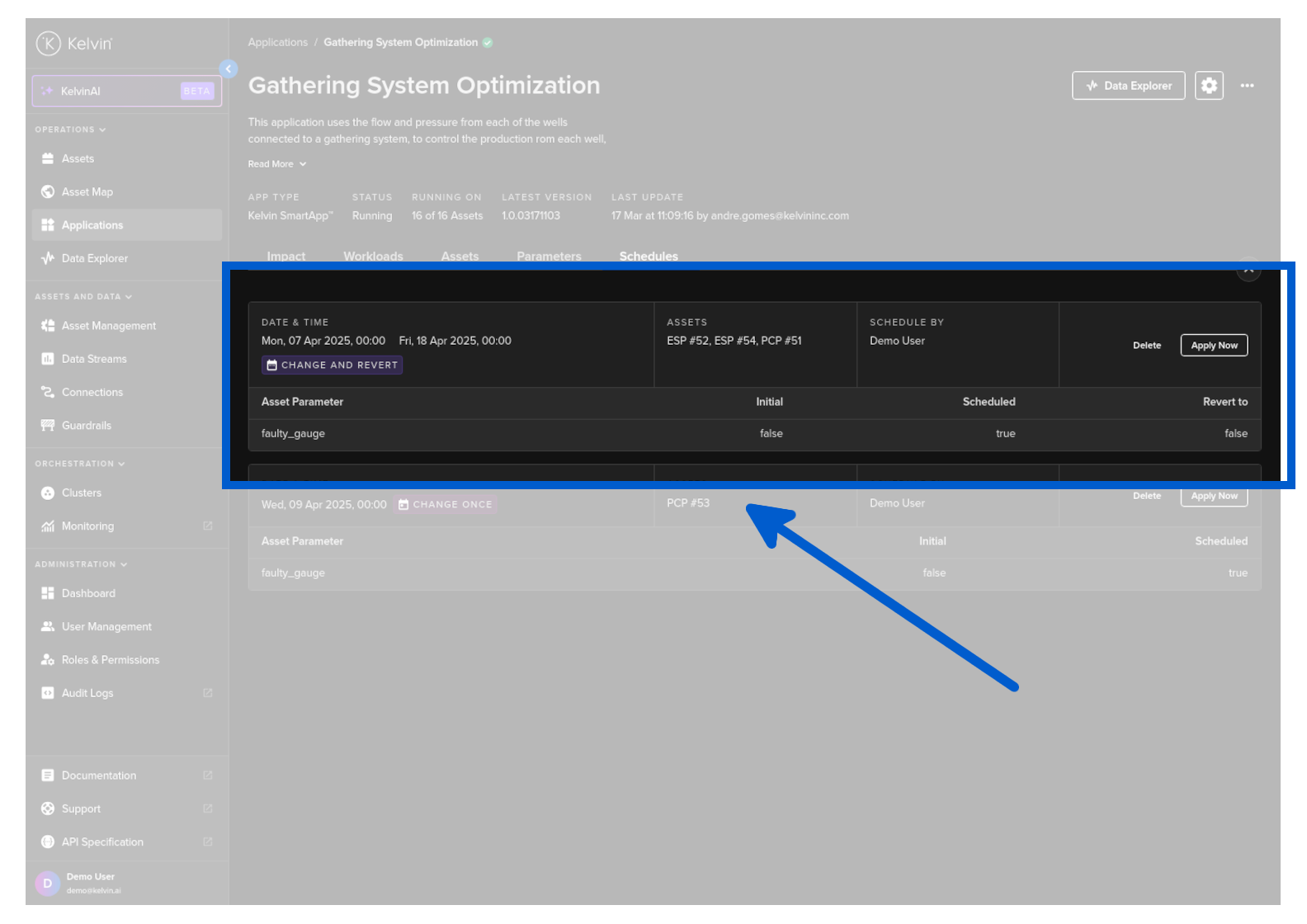Switch to the Workloads tab
1307x924 pixels.
tap(373, 257)
